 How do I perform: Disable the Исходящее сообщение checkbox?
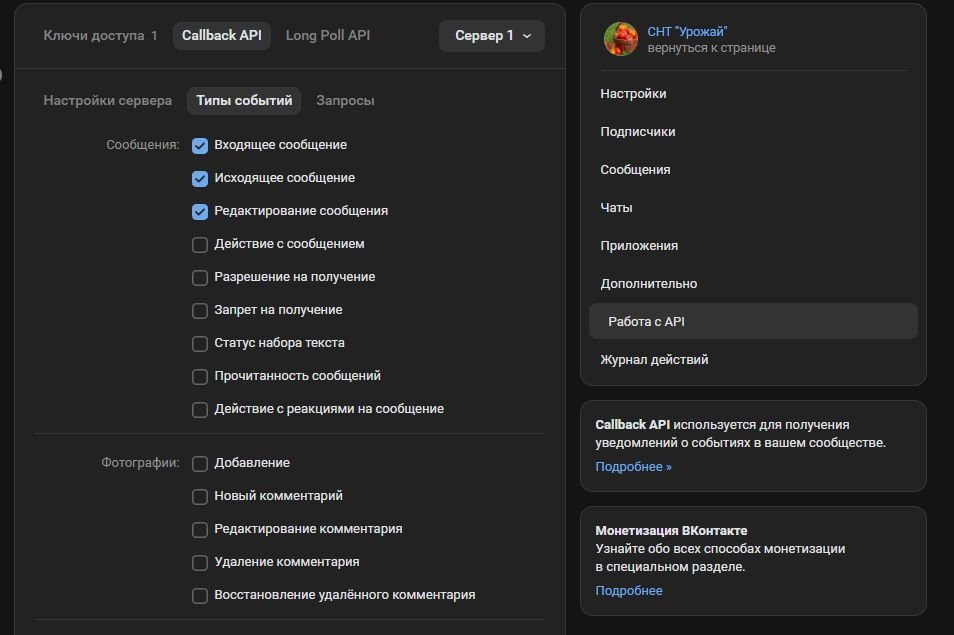[x=200, y=179]
